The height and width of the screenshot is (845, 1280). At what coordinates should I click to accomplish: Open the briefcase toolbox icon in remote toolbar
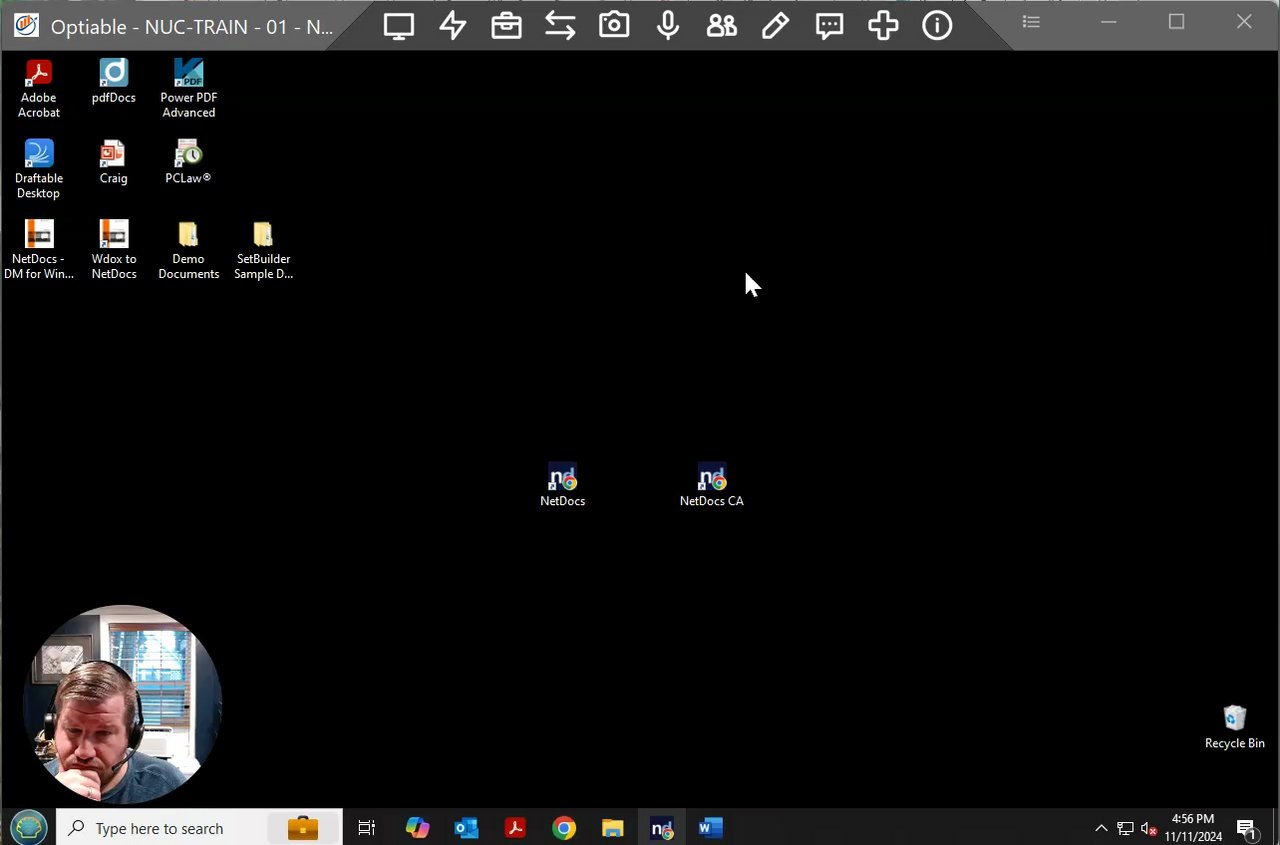(x=507, y=26)
